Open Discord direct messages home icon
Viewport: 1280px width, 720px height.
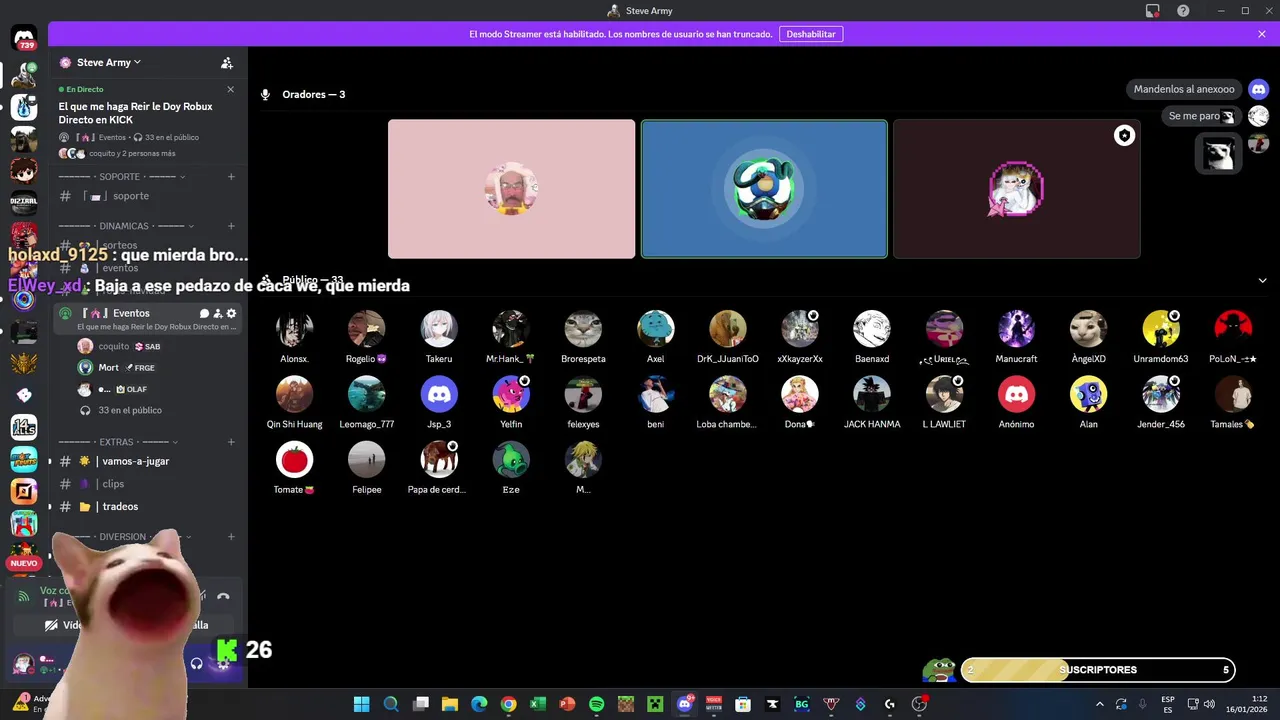(24, 37)
